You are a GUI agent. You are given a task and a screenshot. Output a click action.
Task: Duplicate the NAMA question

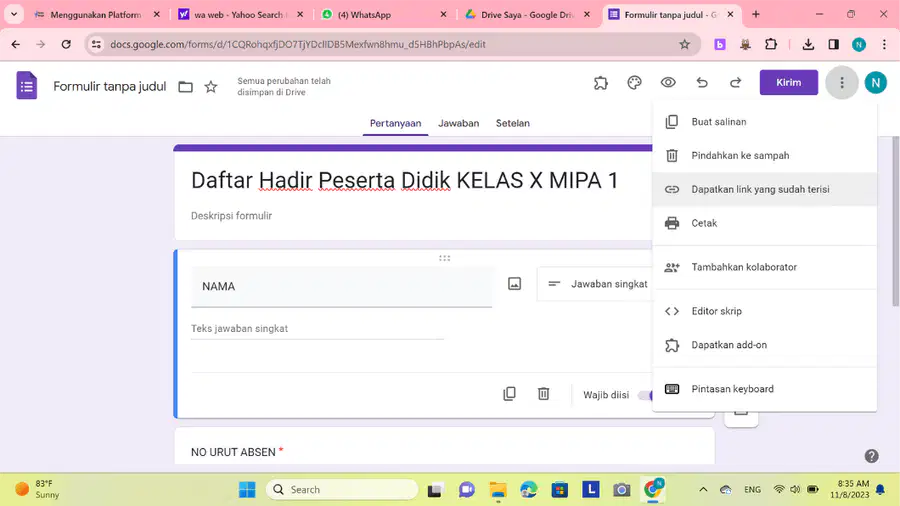tap(509, 394)
